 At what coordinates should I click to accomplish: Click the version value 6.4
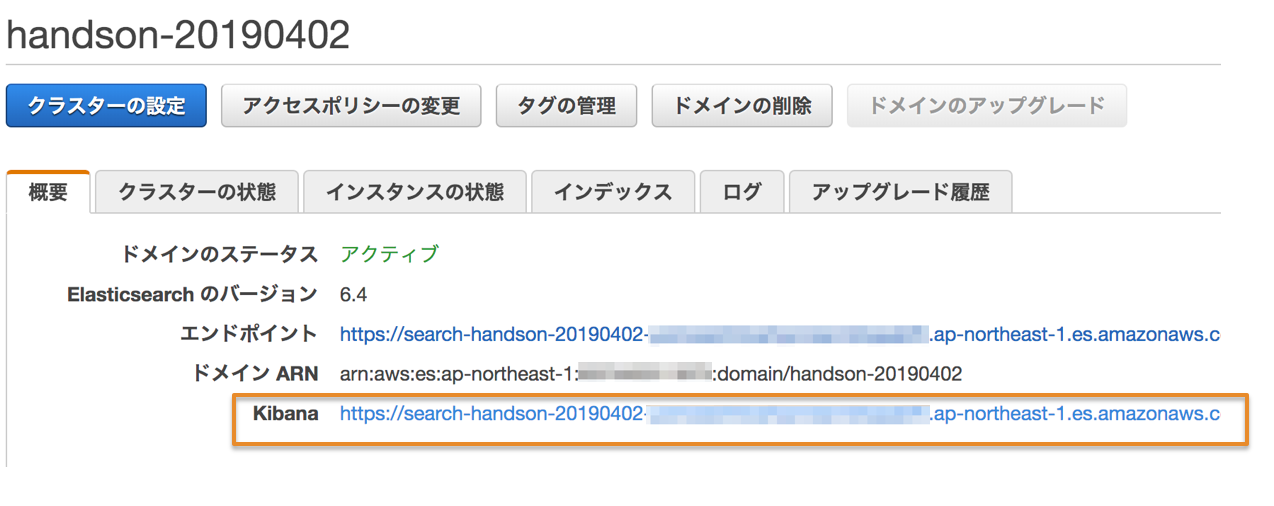pos(354,294)
